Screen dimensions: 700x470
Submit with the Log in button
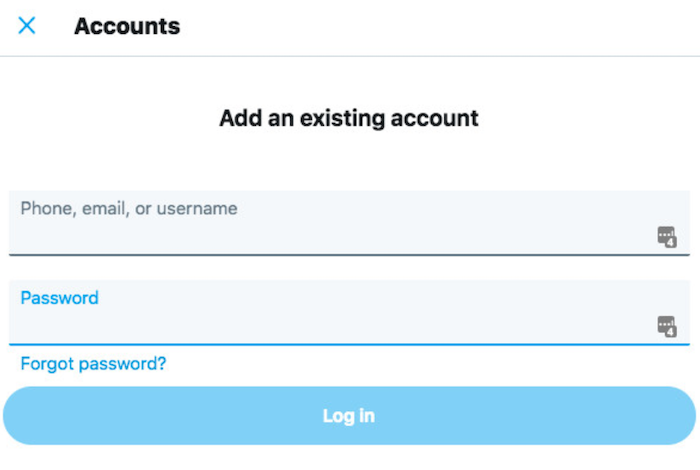coord(349,416)
